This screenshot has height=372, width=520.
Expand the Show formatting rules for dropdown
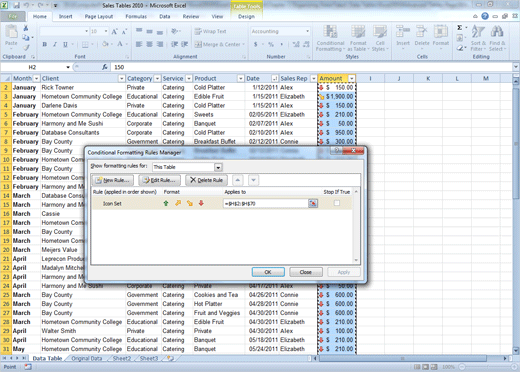[x=218, y=167]
